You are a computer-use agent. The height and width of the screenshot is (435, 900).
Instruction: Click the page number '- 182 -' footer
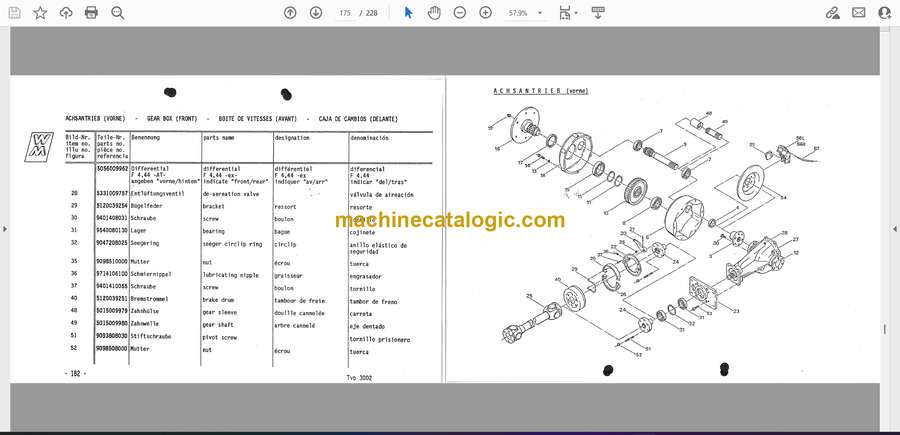tap(75, 374)
